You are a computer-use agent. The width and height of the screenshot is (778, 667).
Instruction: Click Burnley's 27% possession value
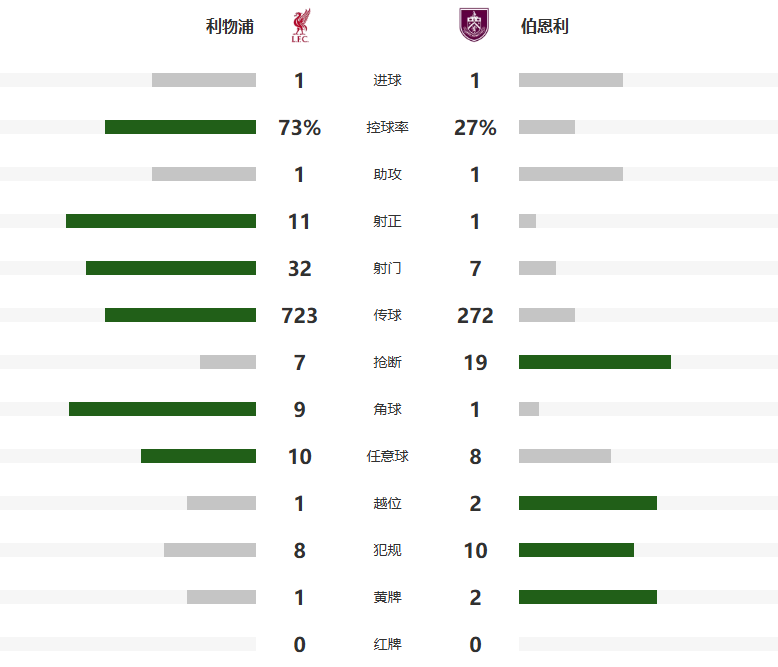pyautogui.click(x=475, y=128)
